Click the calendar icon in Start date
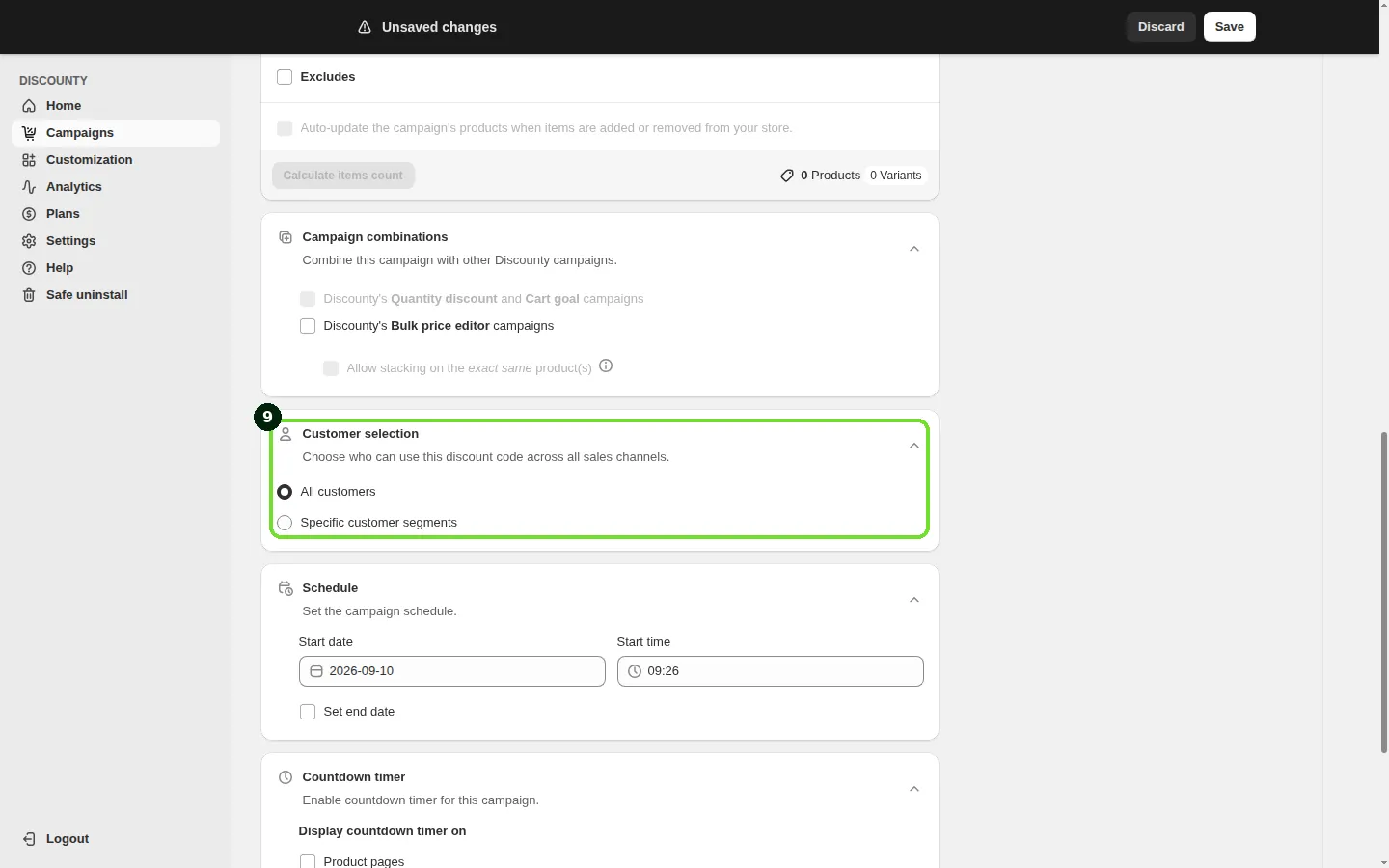The width and height of the screenshot is (1389, 868). click(x=316, y=671)
